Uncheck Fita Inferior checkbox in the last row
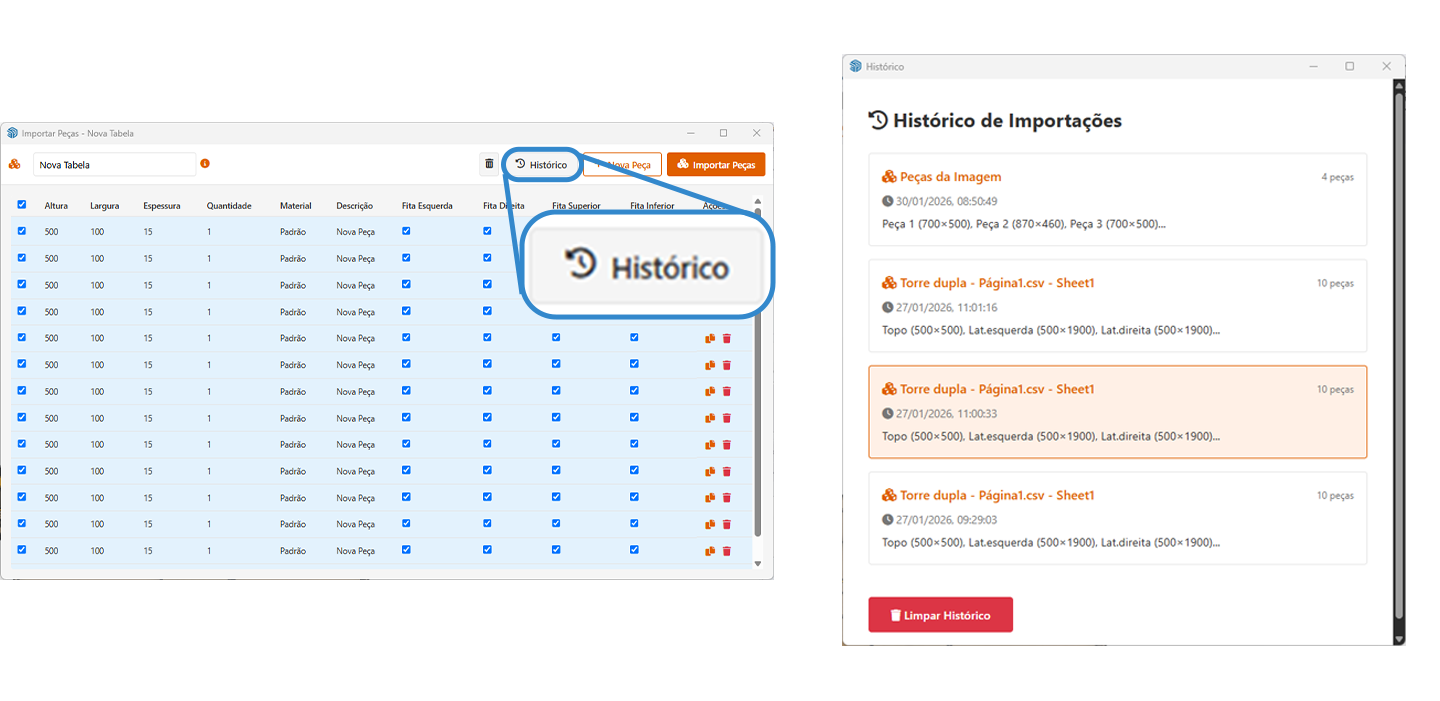This screenshot has width=1440, height=701. 634,550
